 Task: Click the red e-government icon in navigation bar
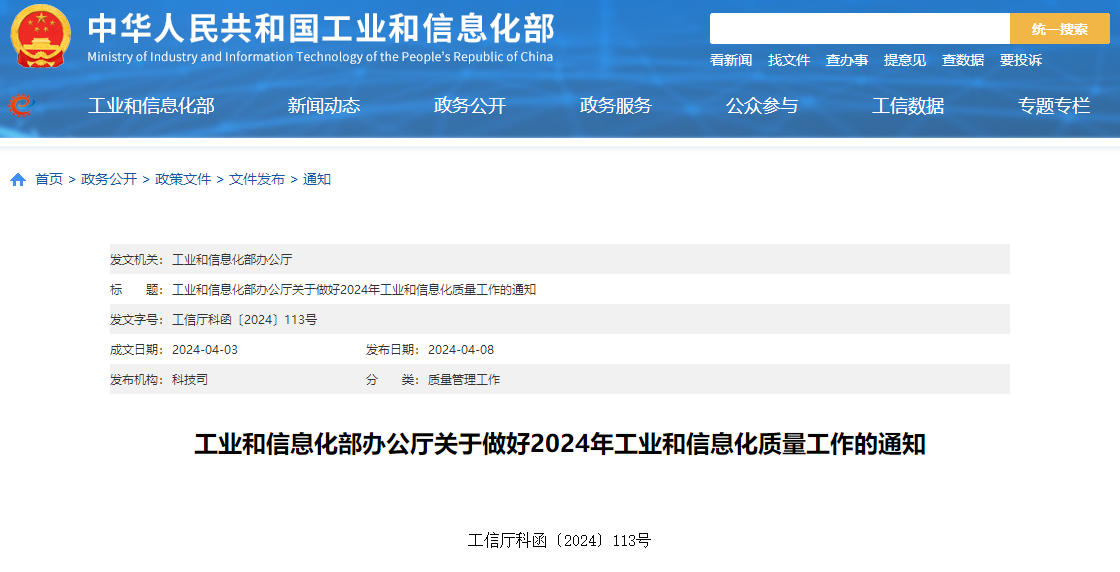(21, 106)
